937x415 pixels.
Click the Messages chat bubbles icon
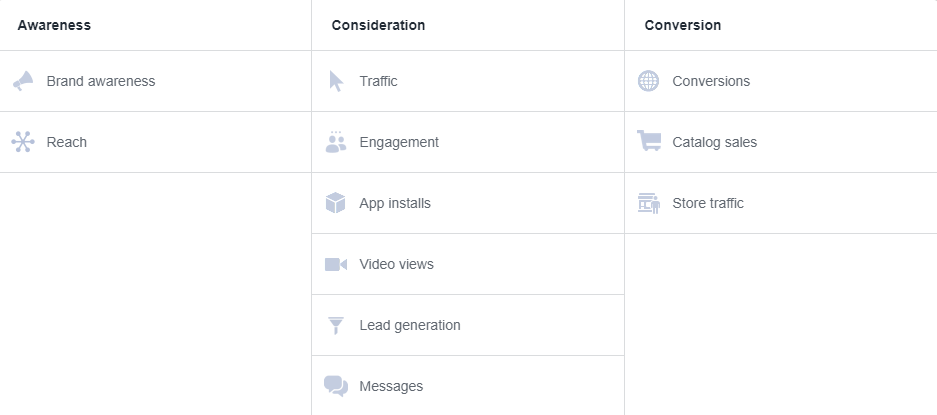pyautogui.click(x=336, y=386)
